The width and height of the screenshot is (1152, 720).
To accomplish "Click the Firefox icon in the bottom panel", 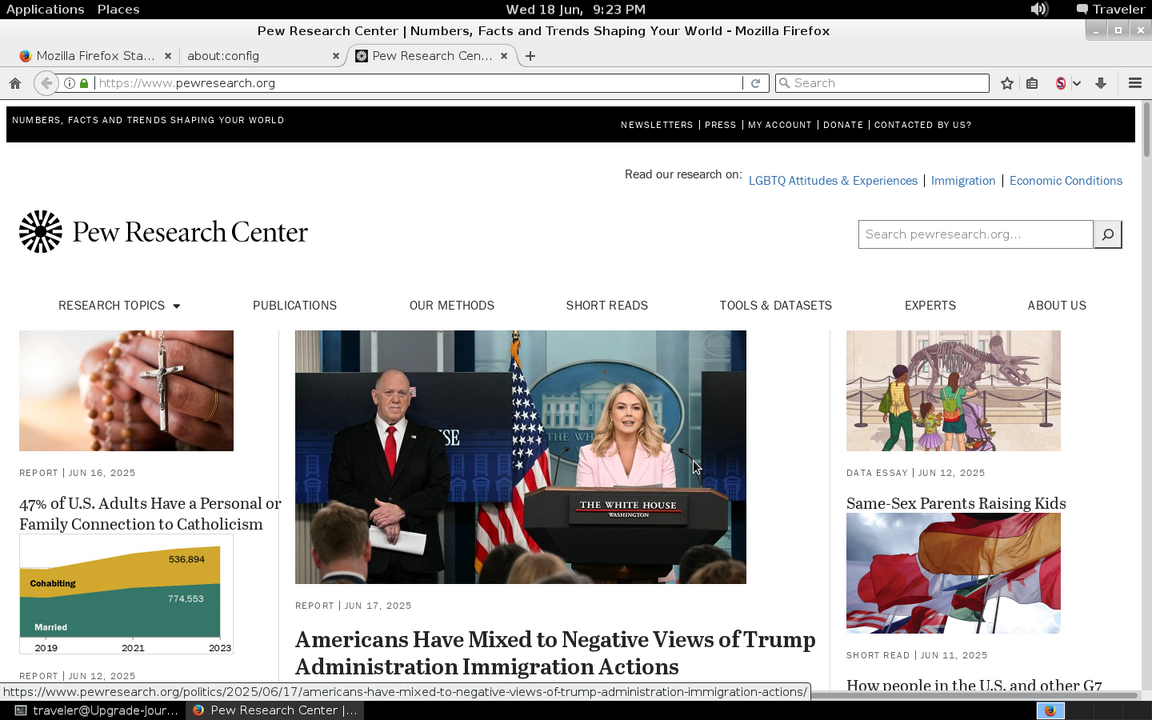I will click(x=1051, y=710).
